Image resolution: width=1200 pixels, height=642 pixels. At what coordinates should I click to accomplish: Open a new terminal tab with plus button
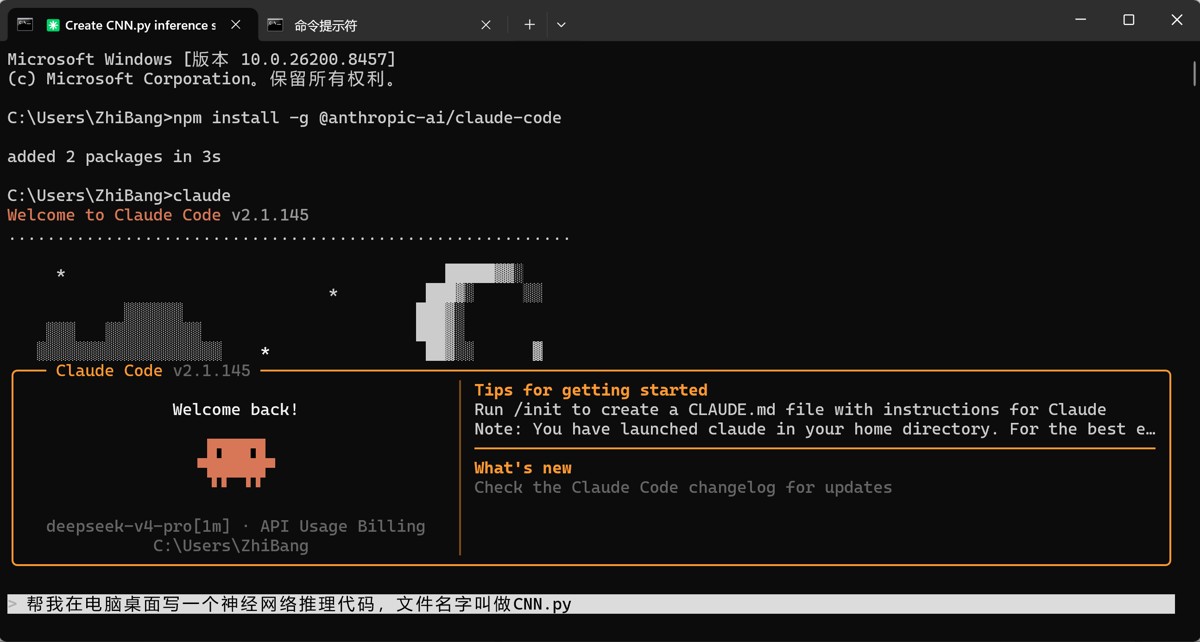[529, 25]
